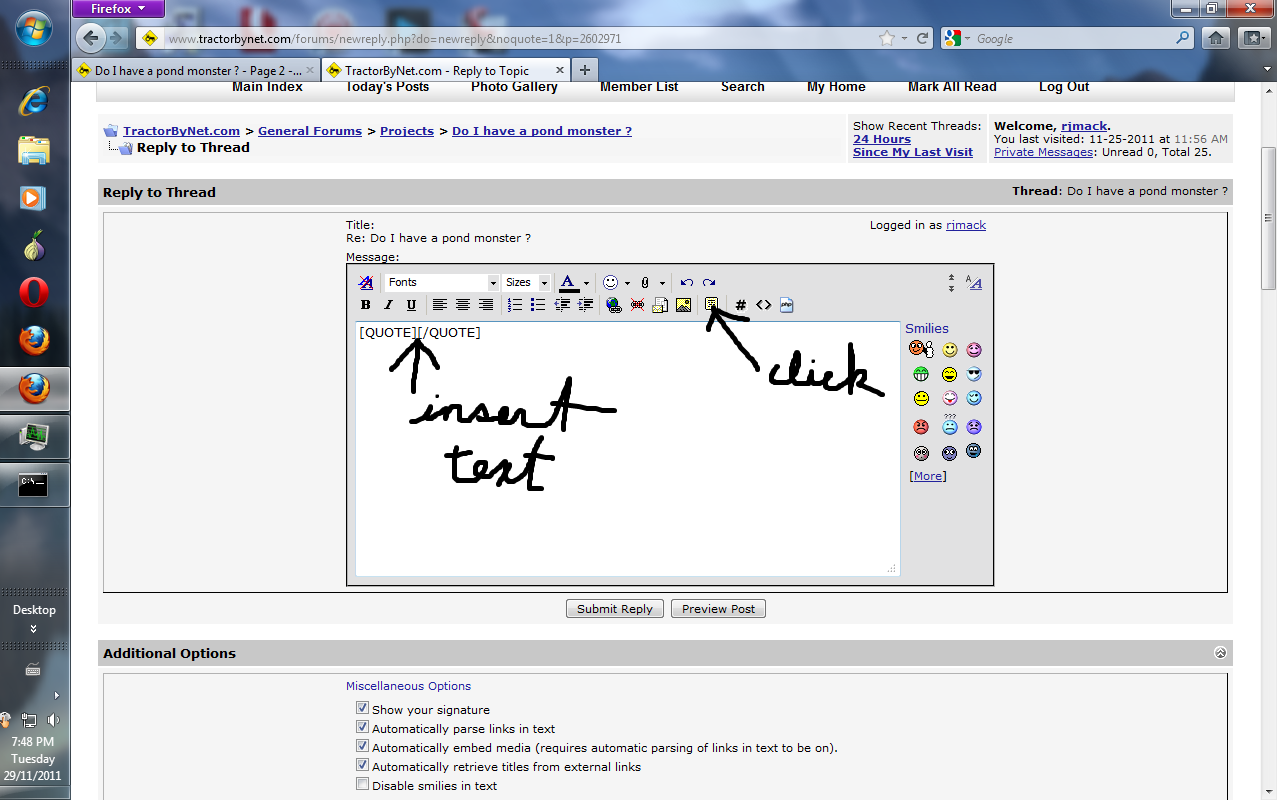Enable Disable smilies in text checkbox
This screenshot has height=800, width=1280.
363,785
